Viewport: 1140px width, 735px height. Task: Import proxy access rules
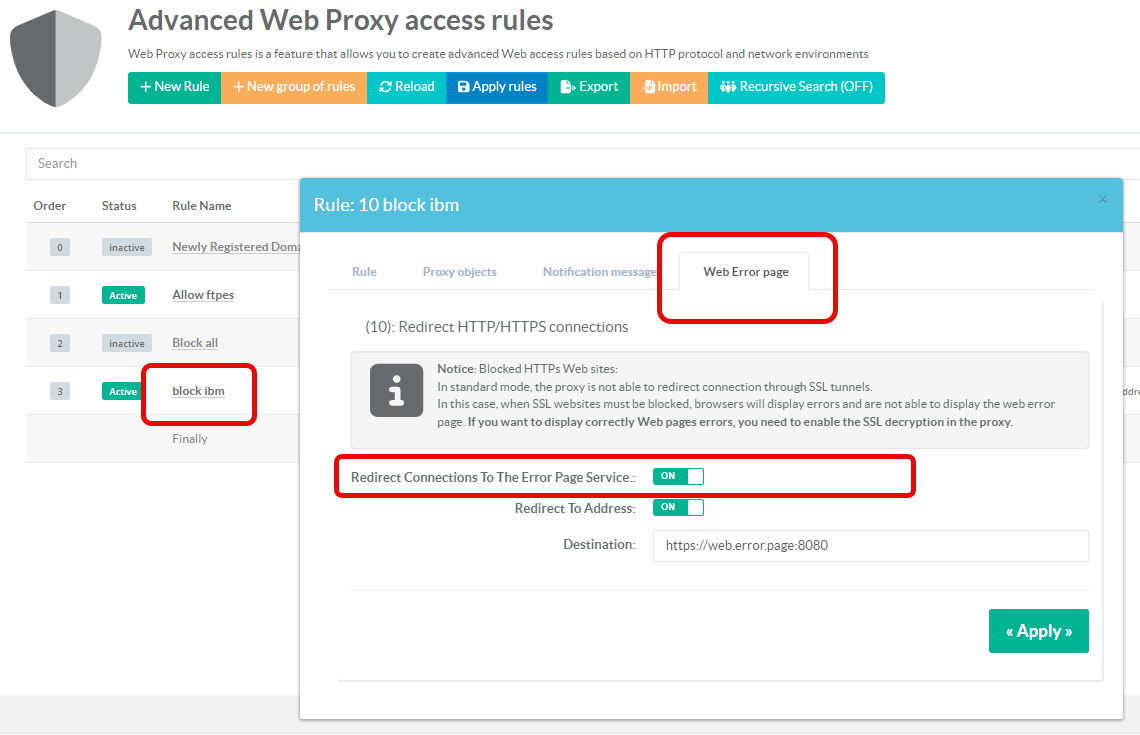coord(669,87)
